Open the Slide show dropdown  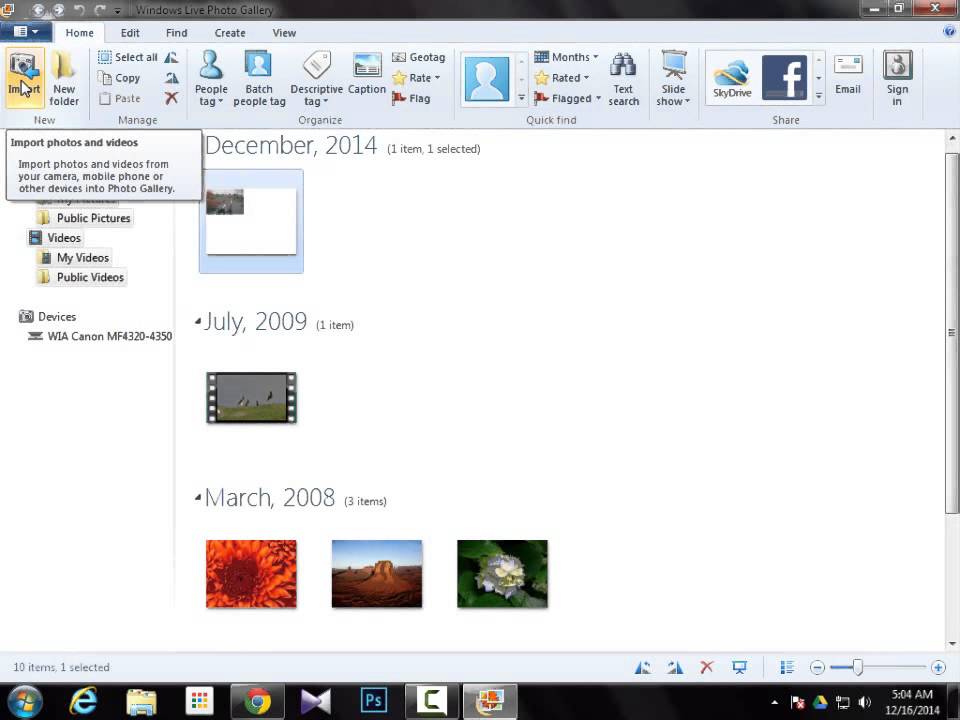click(673, 78)
